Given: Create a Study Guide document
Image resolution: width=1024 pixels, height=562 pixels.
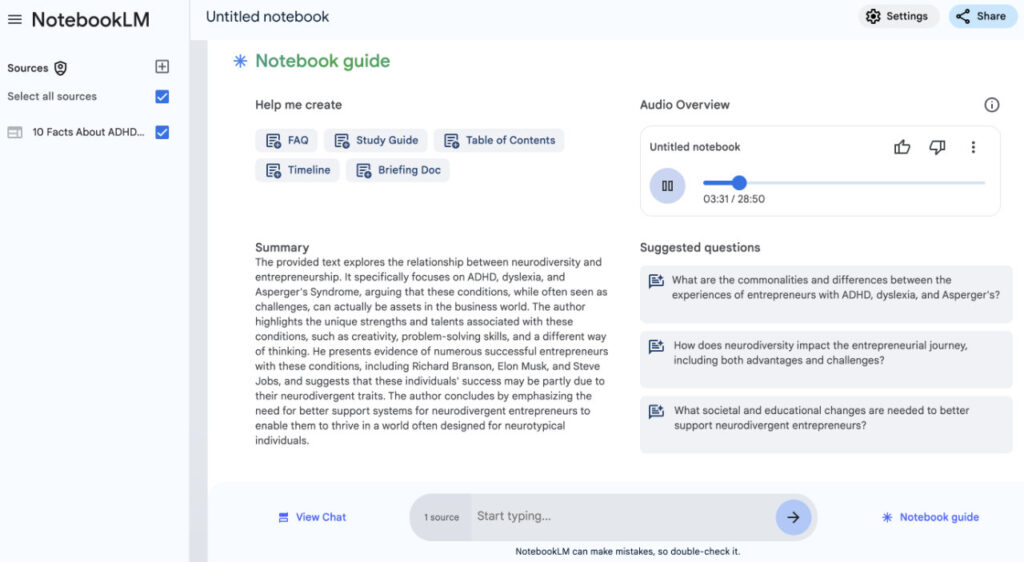Looking at the screenshot, I should [376, 140].
